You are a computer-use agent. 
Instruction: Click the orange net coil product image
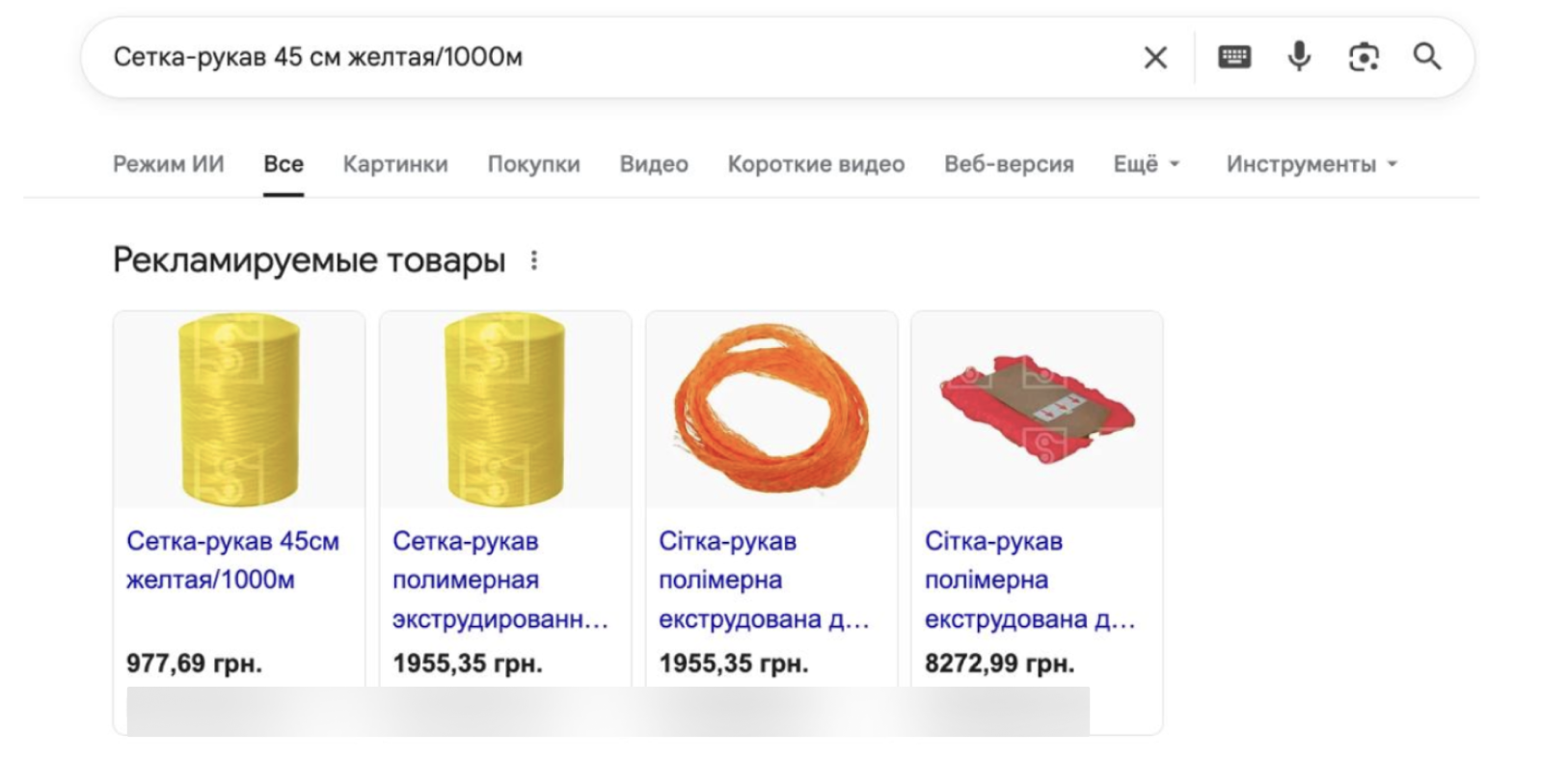coord(770,410)
